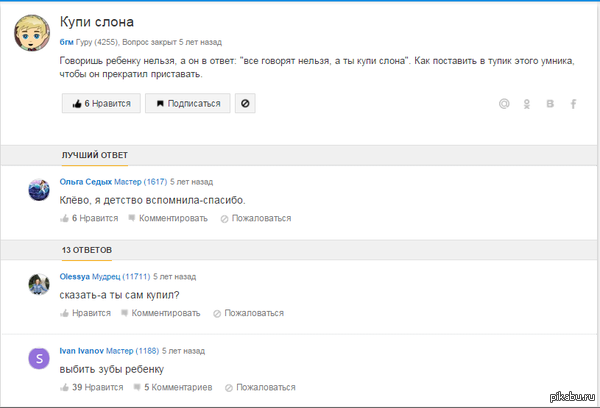Image resolution: width=600 pixels, height=408 pixels.
Task: Share via the VKontakte icon
Action: click(x=550, y=104)
